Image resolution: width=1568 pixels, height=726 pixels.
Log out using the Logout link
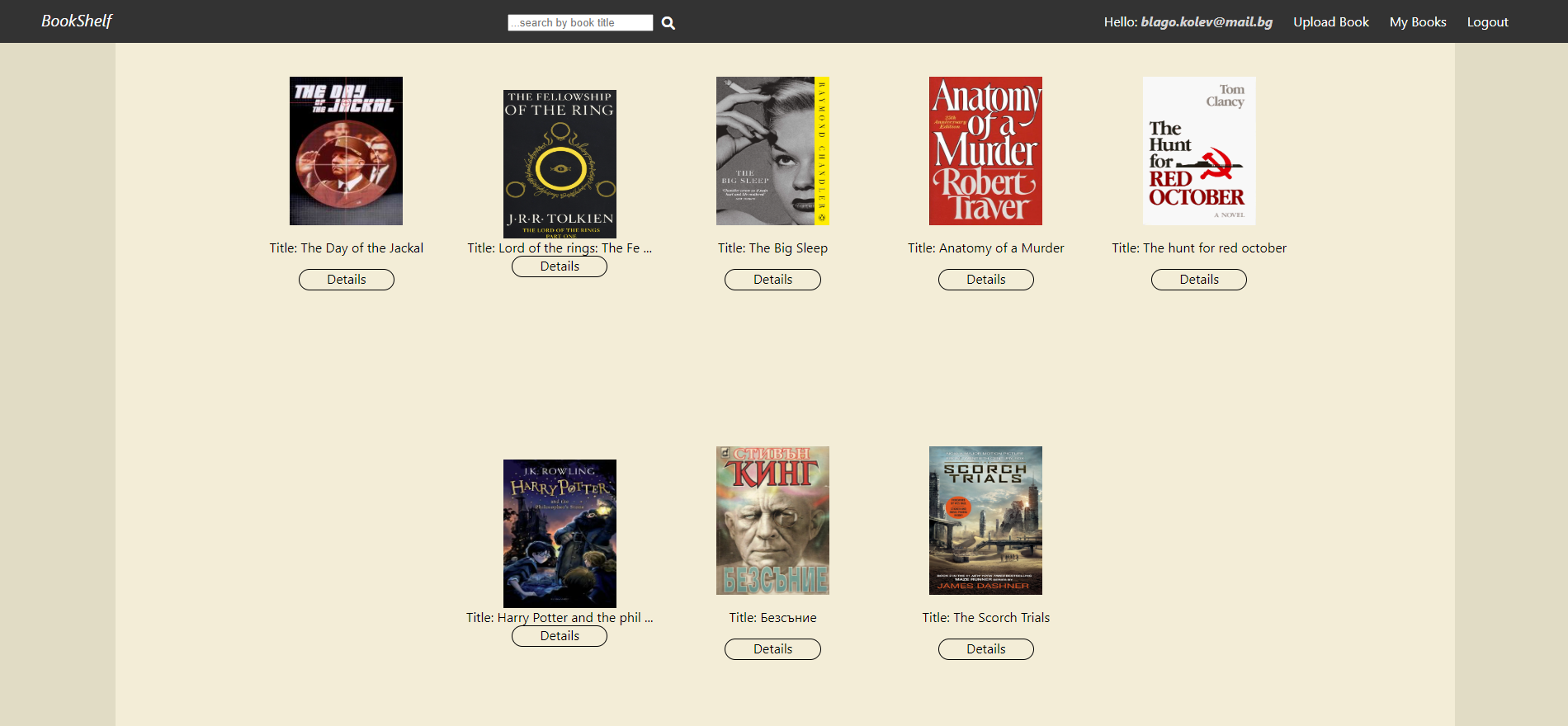coord(1487,22)
